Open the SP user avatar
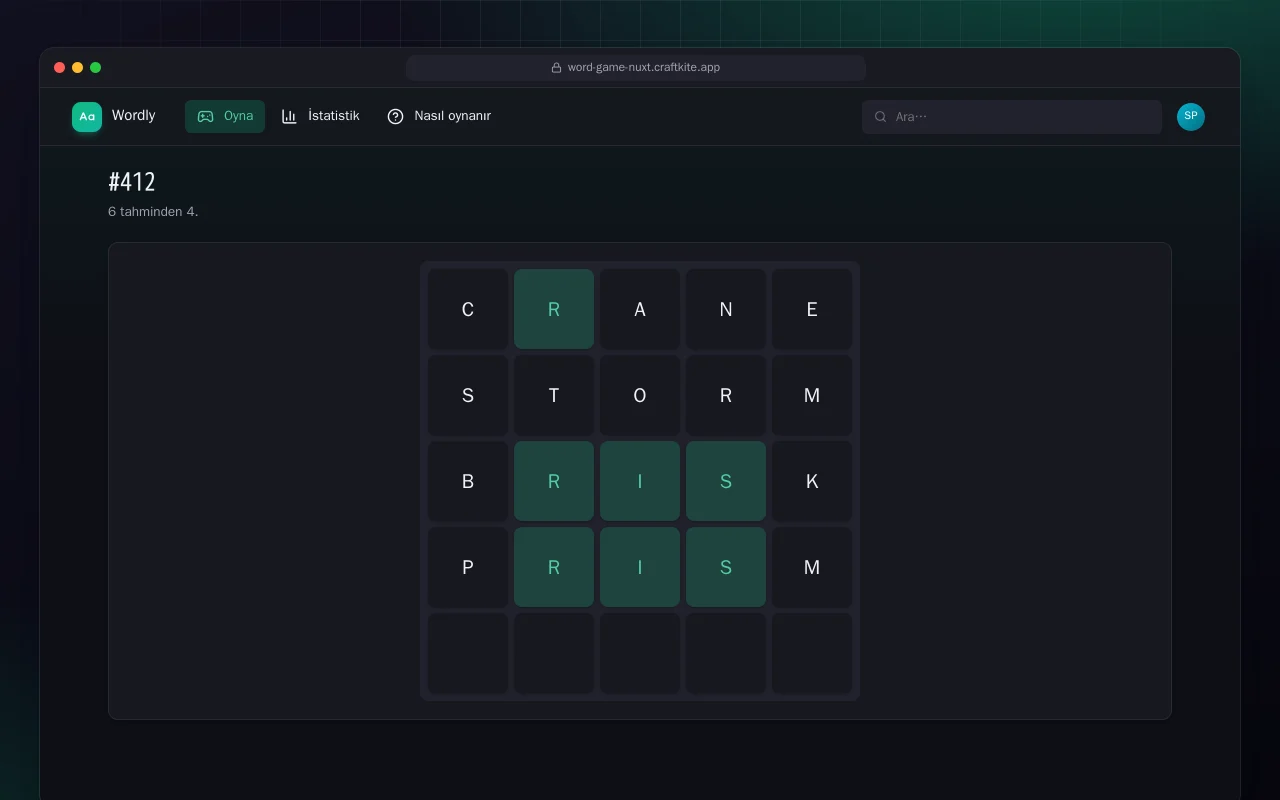This screenshot has height=800, width=1280. (x=1191, y=117)
